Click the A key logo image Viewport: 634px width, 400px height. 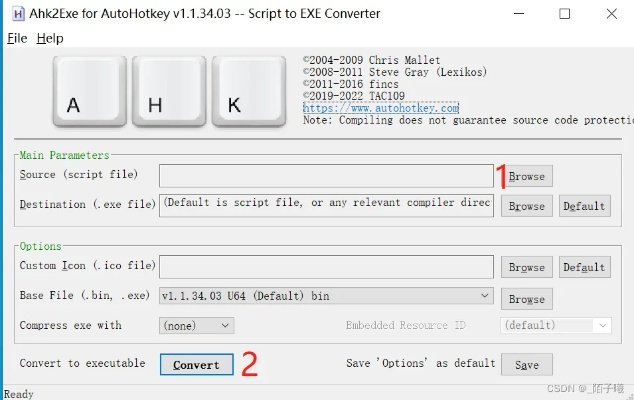[90, 91]
